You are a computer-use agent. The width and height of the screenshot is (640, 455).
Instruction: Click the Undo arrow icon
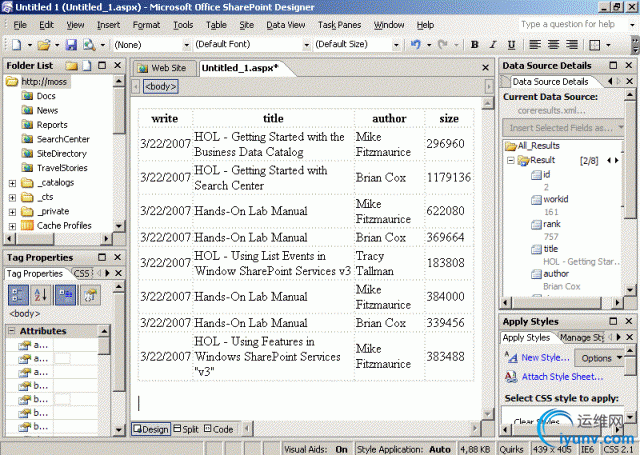(416, 45)
